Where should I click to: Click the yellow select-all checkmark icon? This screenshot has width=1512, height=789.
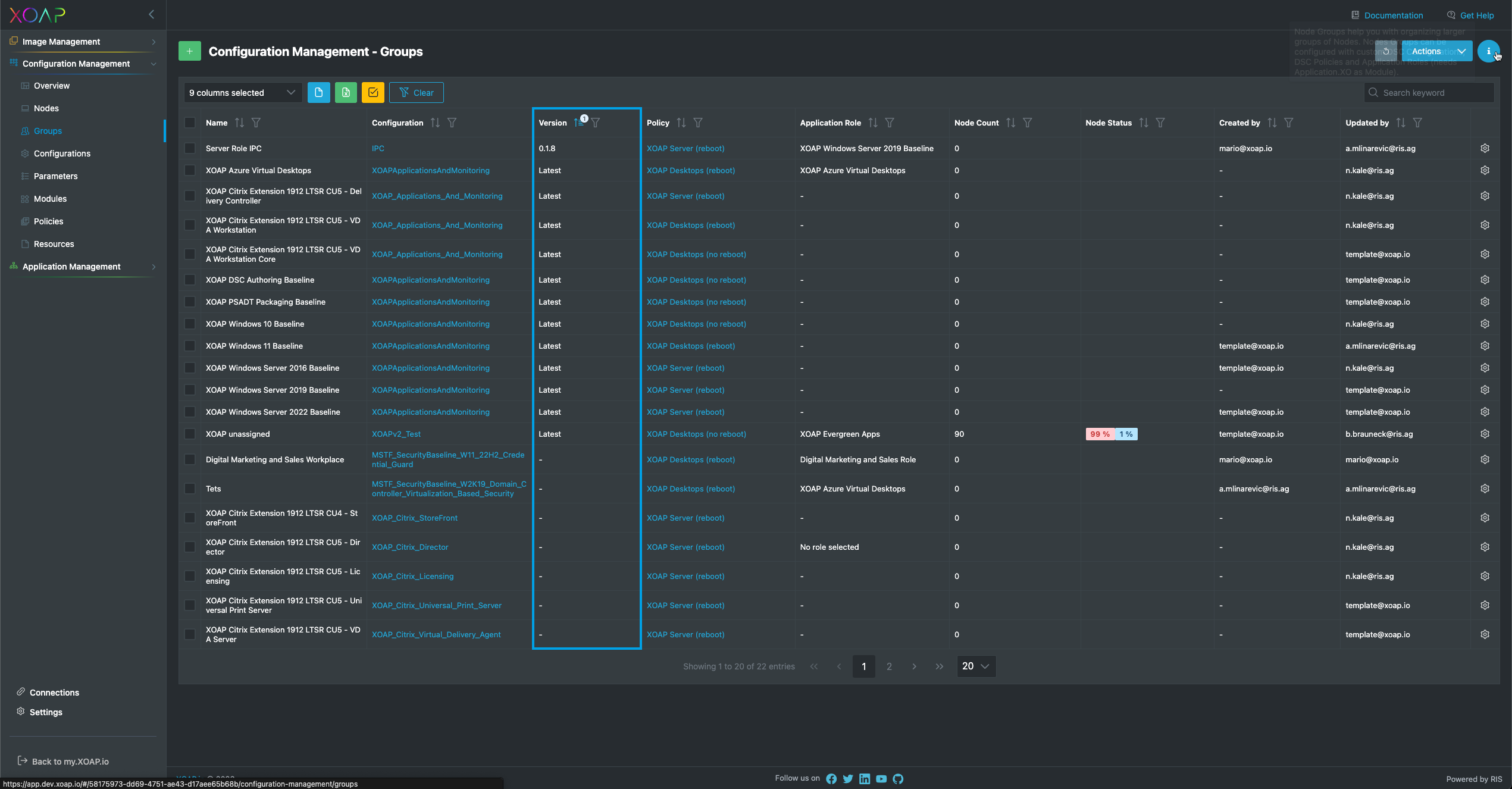(373, 92)
